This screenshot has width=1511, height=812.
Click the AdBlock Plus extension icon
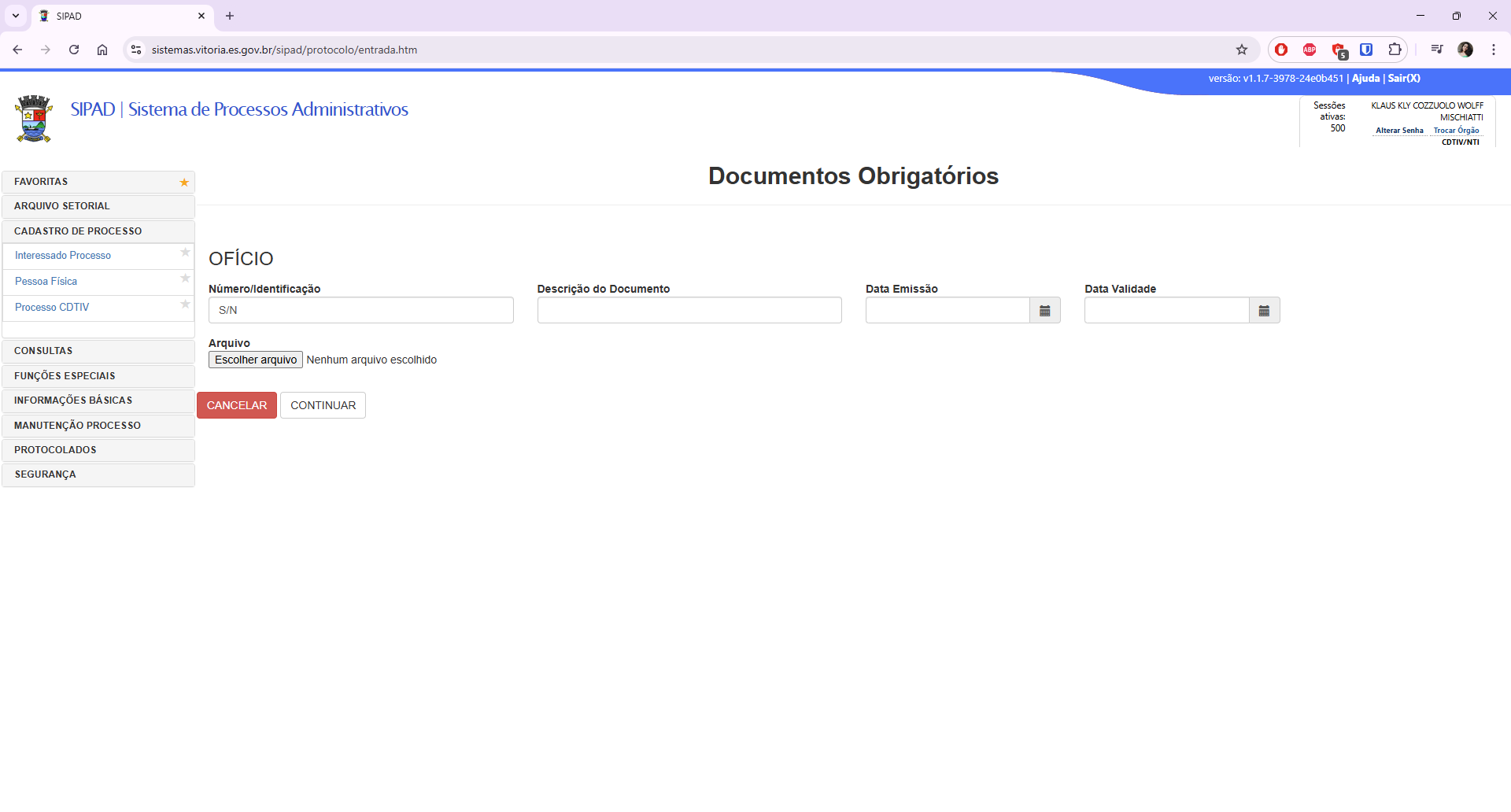click(x=1310, y=50)
